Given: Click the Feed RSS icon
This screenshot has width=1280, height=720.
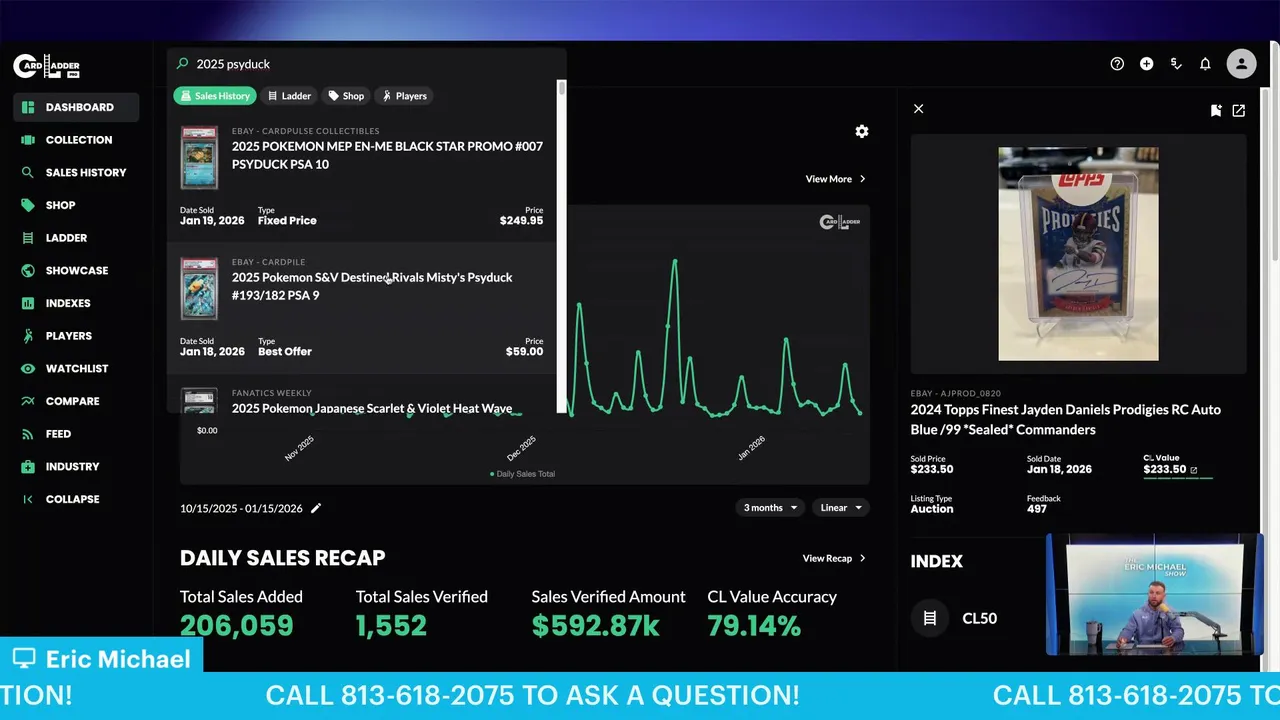Looking at the screenshot, I should (x=28, y=434).
